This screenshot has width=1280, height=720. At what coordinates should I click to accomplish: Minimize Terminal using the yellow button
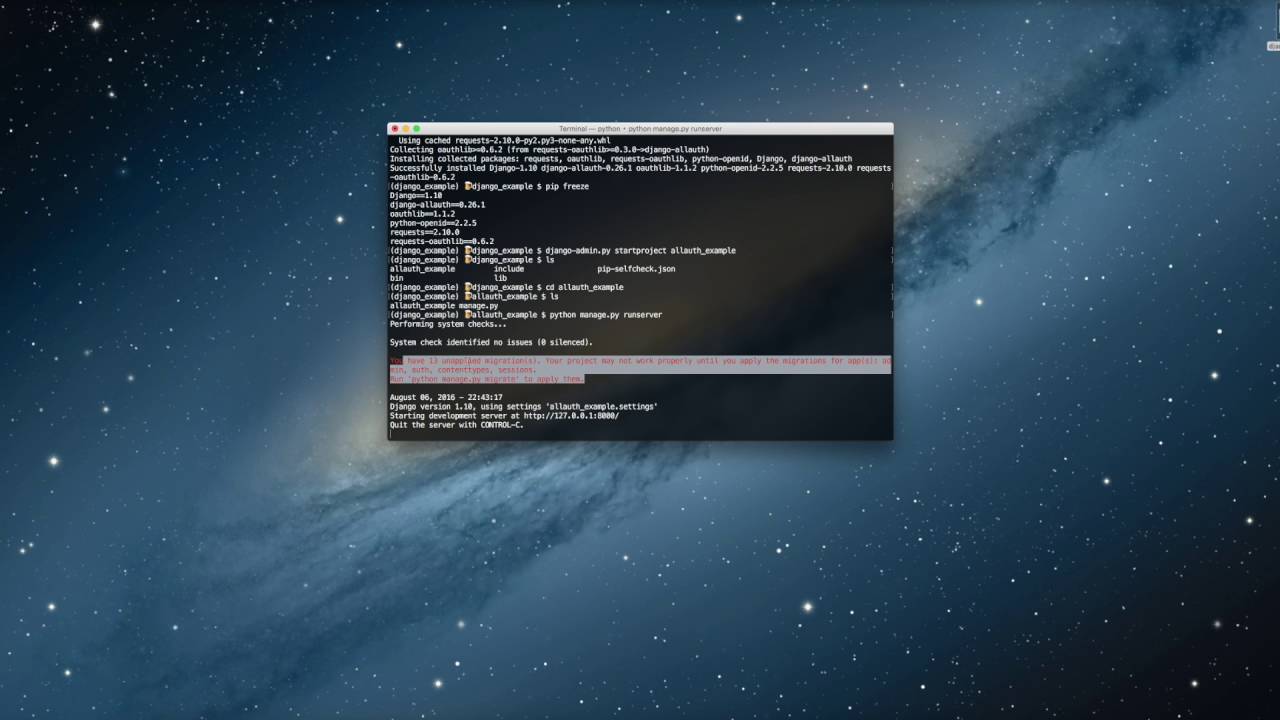(405, 128)
